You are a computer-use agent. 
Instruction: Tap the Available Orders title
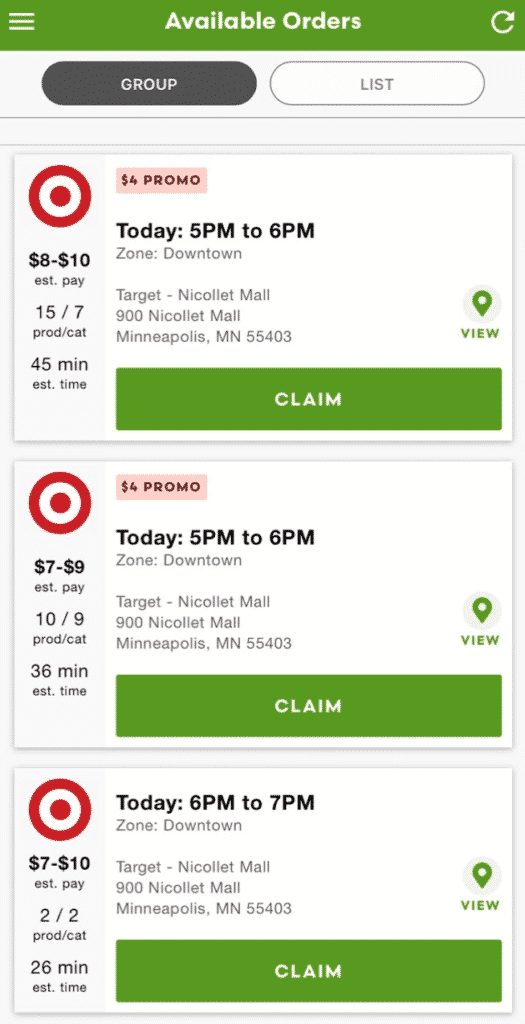tap(262, 22)
